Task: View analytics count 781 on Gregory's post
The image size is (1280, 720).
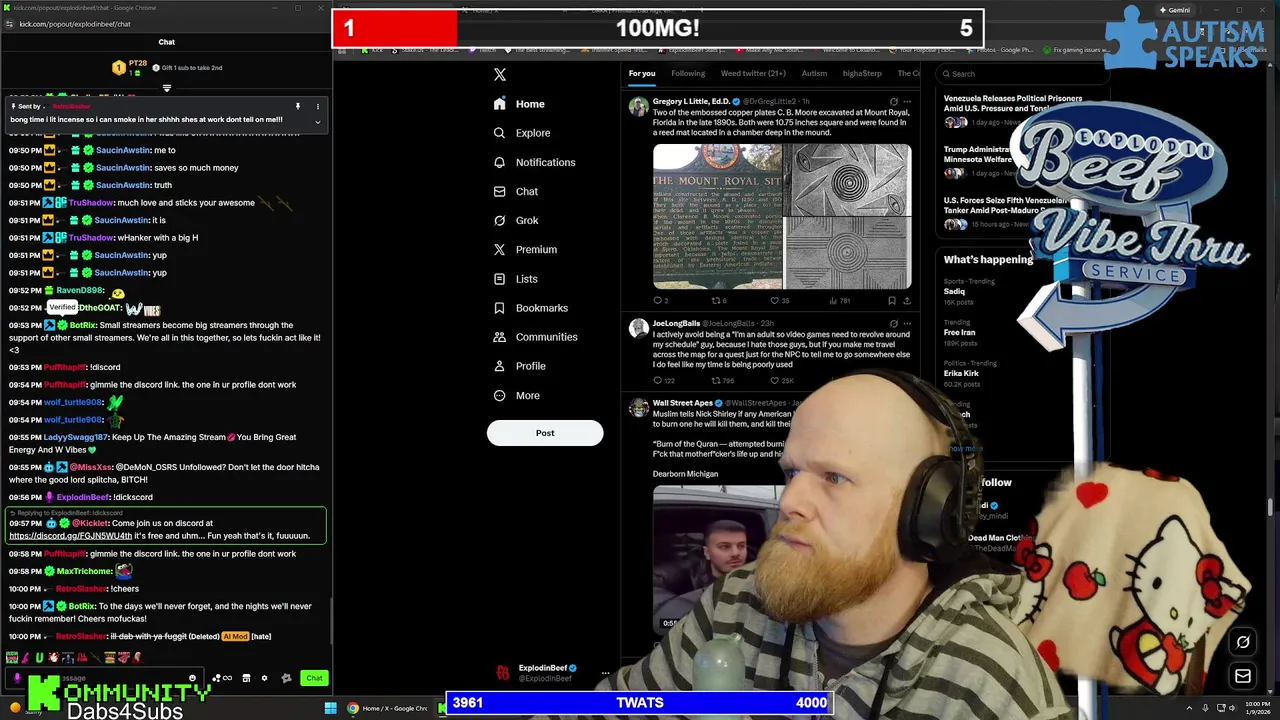Action: point(840,300)
